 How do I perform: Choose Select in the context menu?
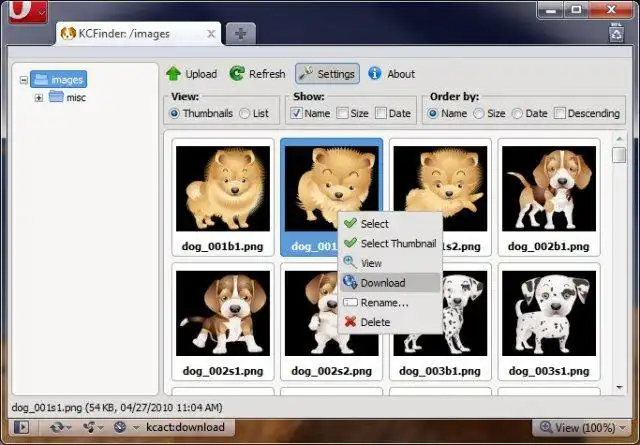tap(390, 224)
